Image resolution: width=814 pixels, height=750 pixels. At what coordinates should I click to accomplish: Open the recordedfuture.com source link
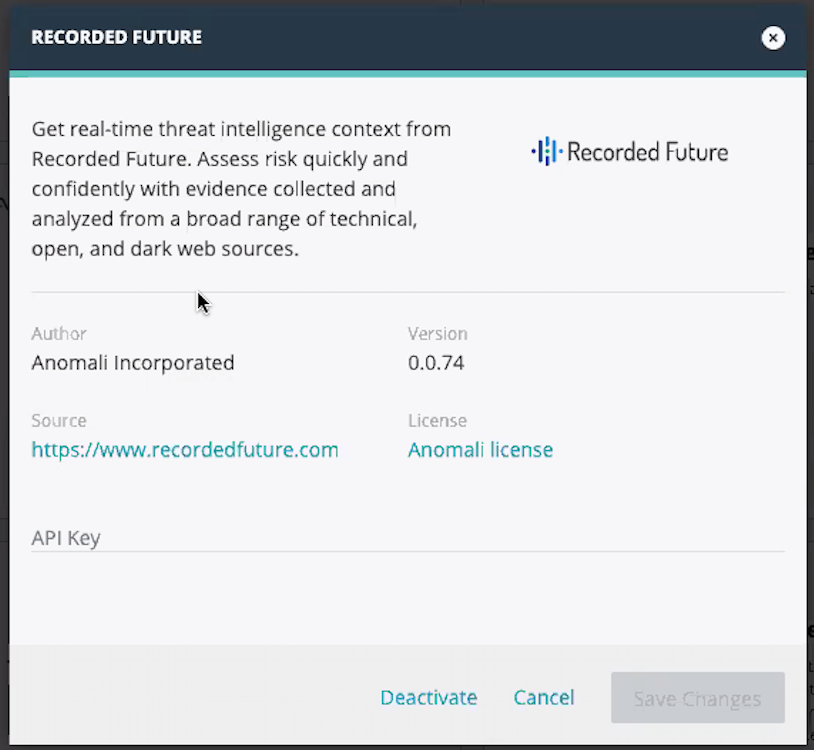[185, 450]
